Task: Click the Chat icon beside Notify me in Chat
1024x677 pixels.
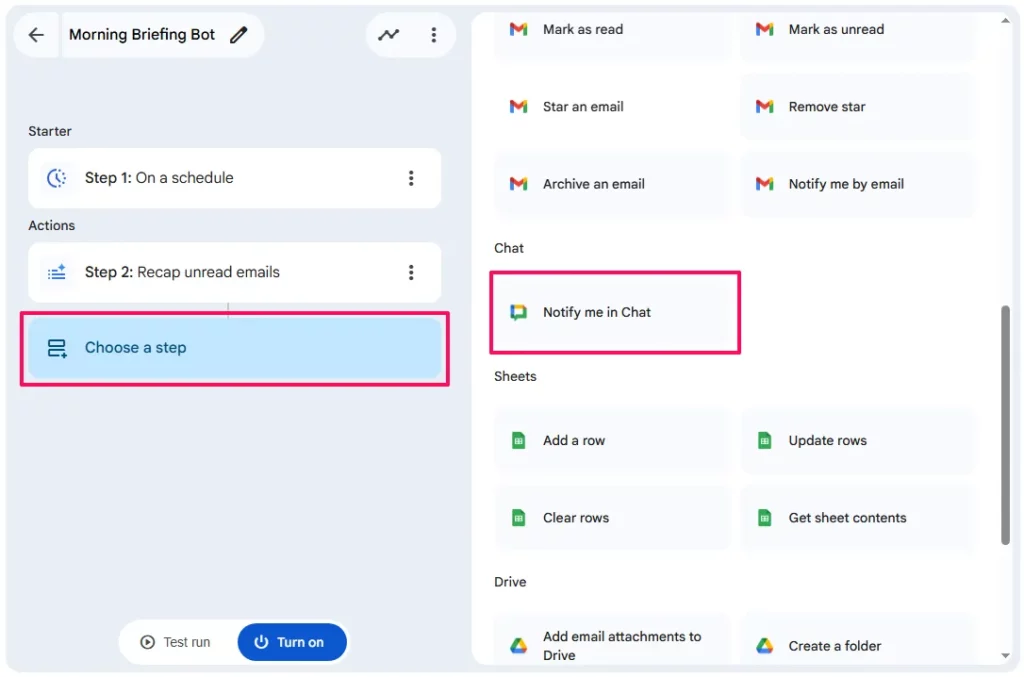Action: click(518, 312)
